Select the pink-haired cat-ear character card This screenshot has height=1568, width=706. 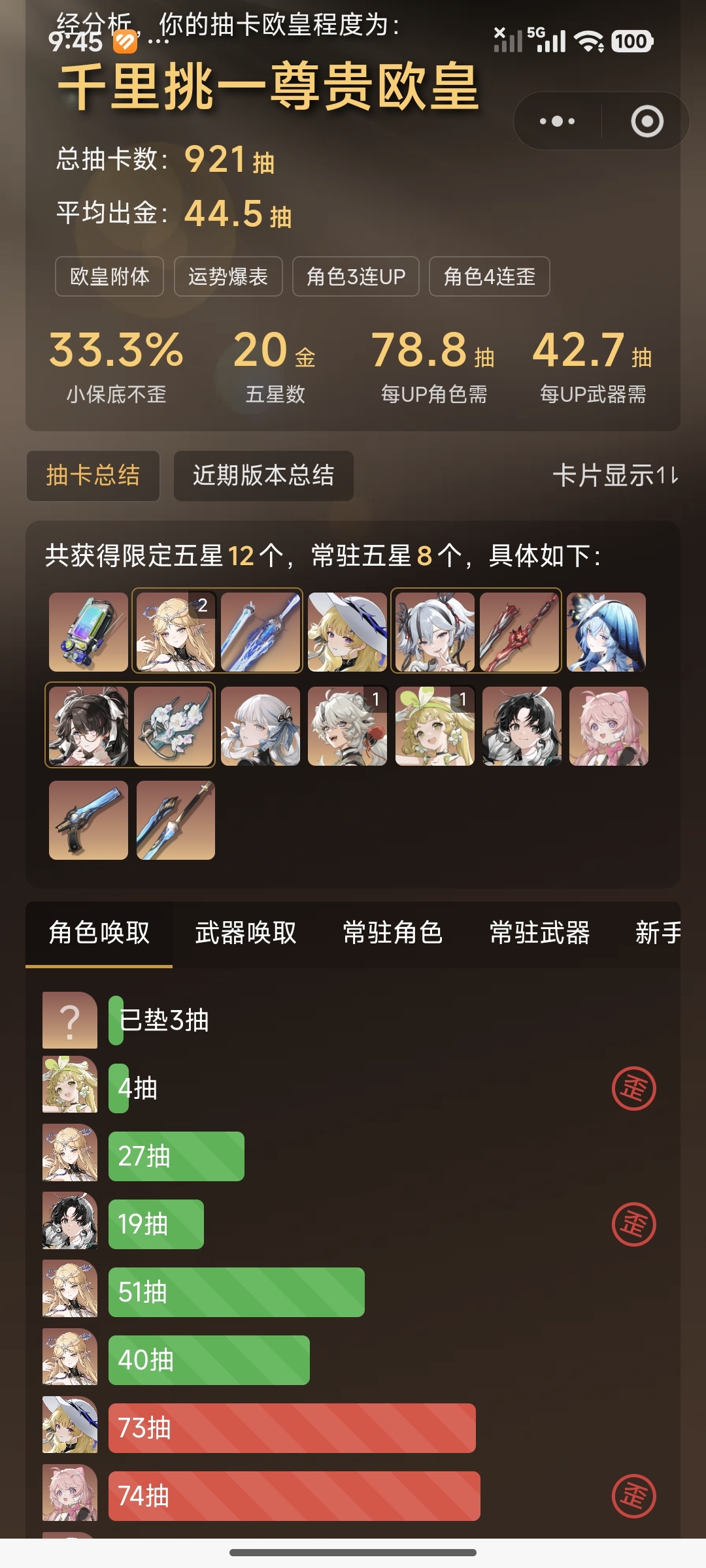pos(609,726)
